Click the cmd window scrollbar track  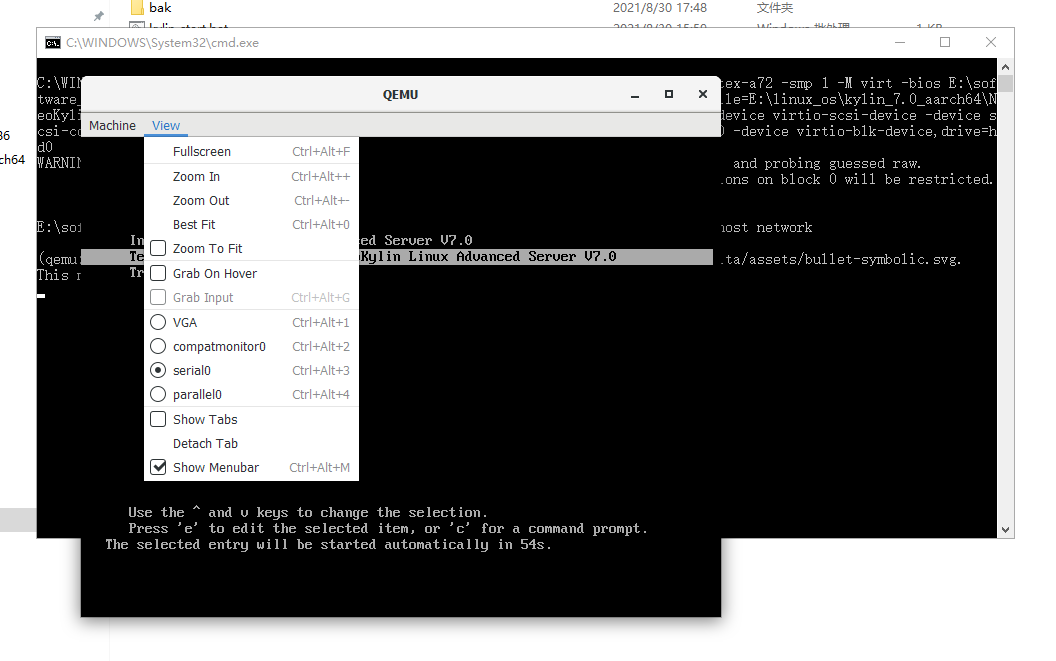coord(1005,300)
